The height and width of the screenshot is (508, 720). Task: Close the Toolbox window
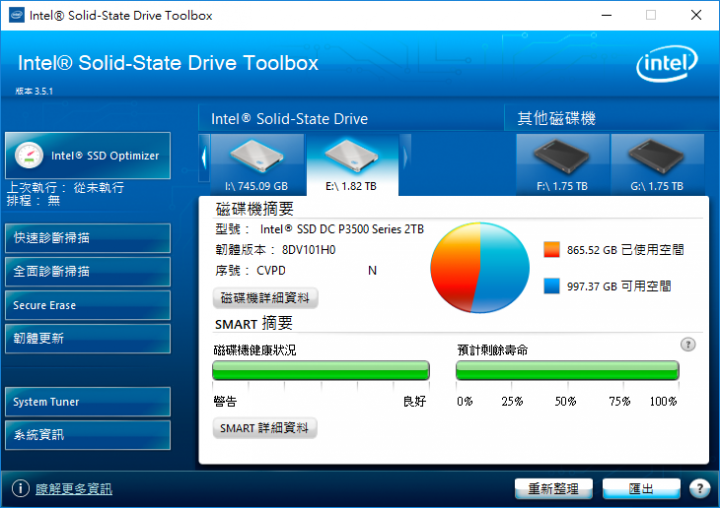(x=696, y=15)
